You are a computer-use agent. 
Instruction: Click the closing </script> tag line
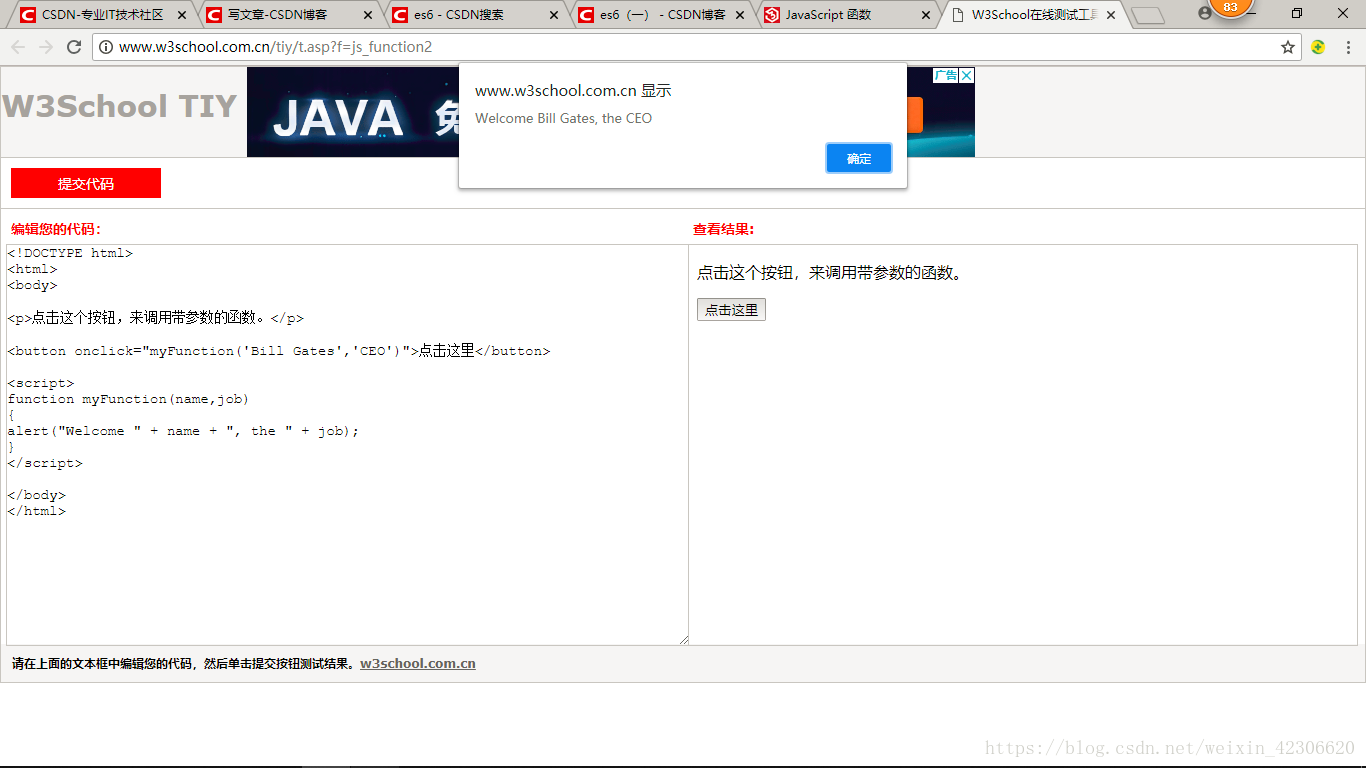click(x=45, y=463)
